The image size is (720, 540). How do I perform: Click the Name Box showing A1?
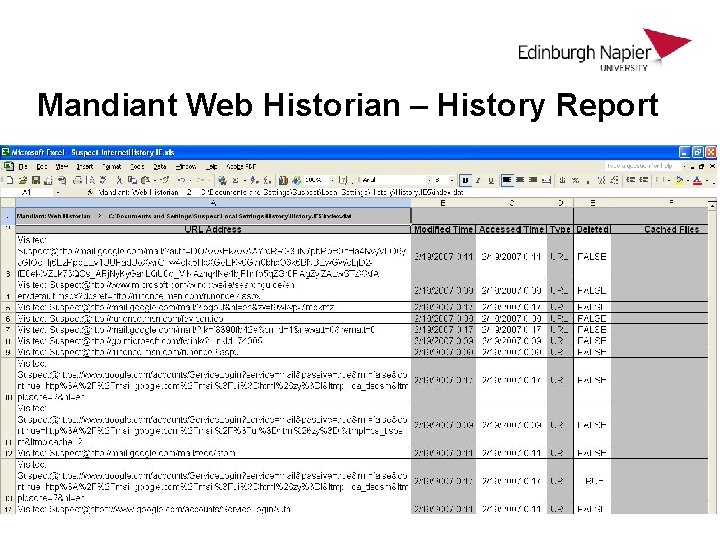[28, 192]
